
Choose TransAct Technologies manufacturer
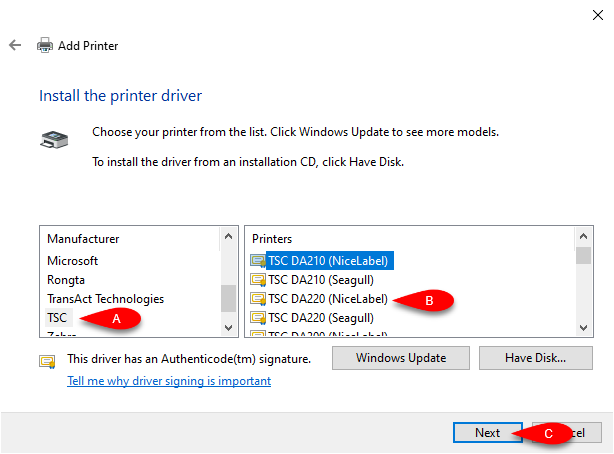coord(105,299)
